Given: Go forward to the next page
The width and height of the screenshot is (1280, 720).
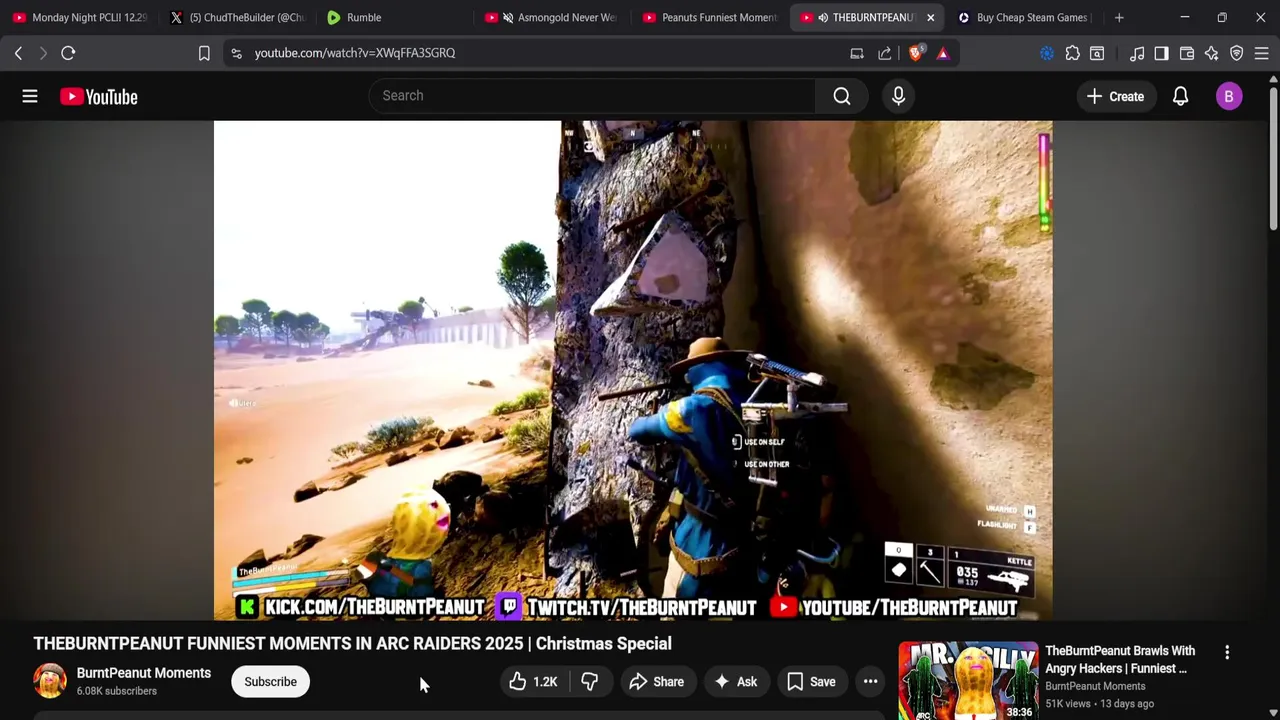Looking at the screenshot, I should click(x=43, y=53).
